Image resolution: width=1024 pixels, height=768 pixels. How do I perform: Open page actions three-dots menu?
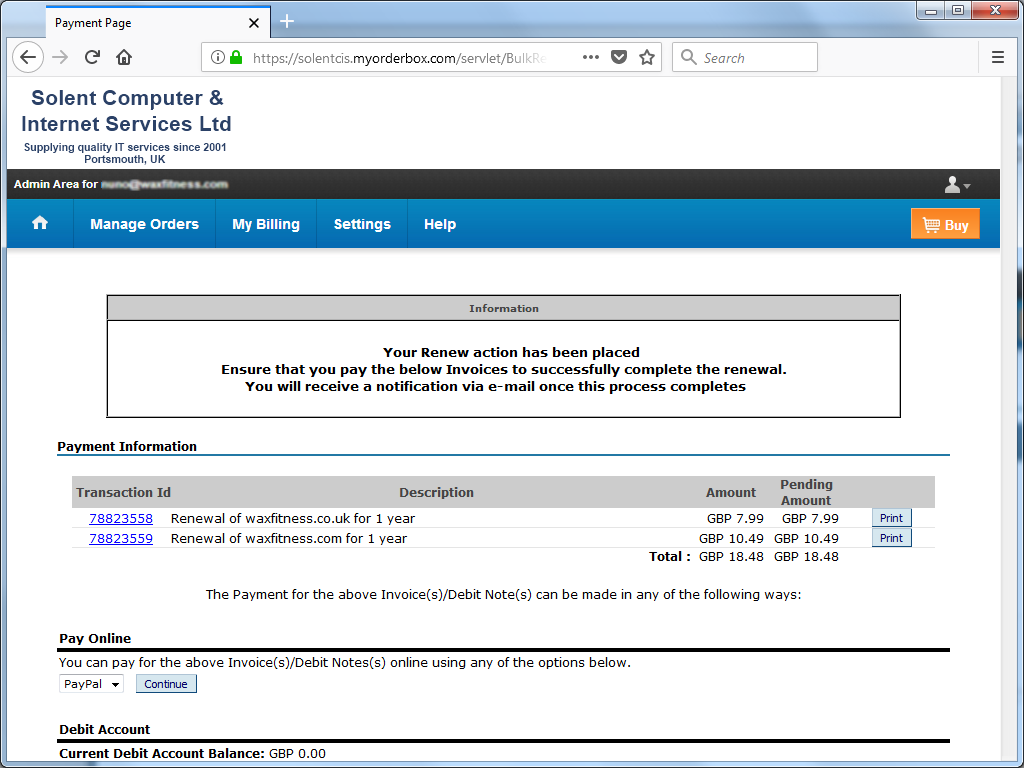pyautogui.click(x=591, y=57)
